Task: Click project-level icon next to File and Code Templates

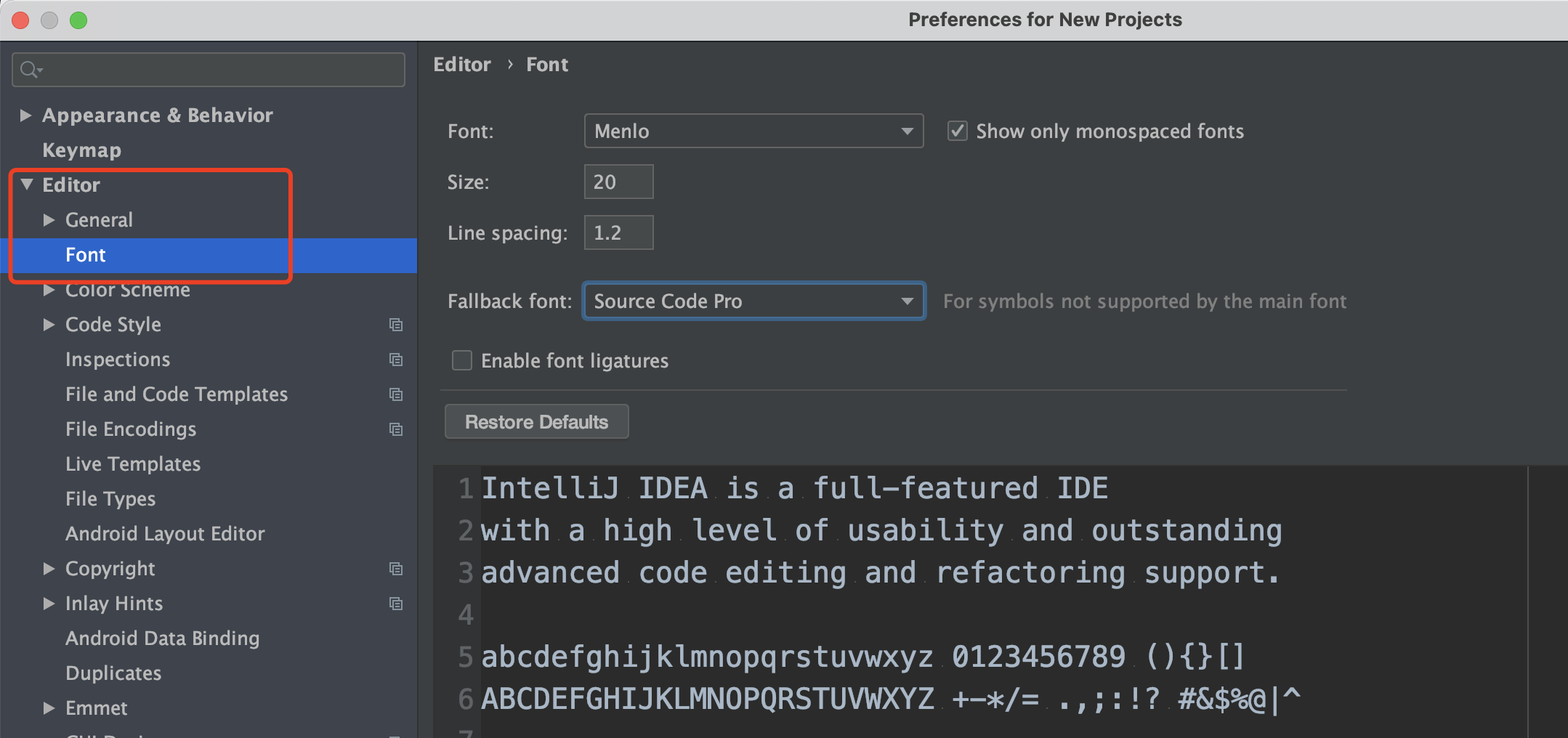Action: point(396,394)
